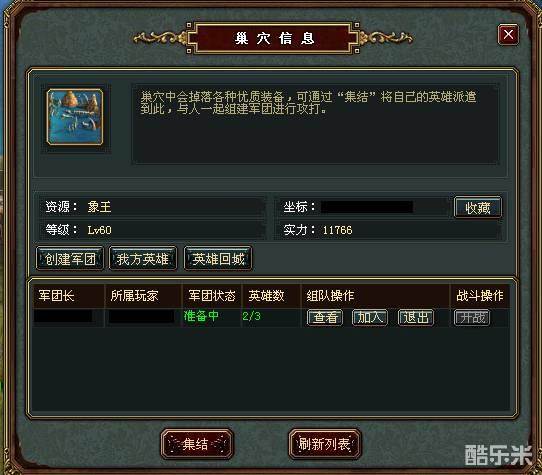The width and height of the screenshot is (542, 475).
Task: Click the 集结 rally button
Action: click(197, 444)
